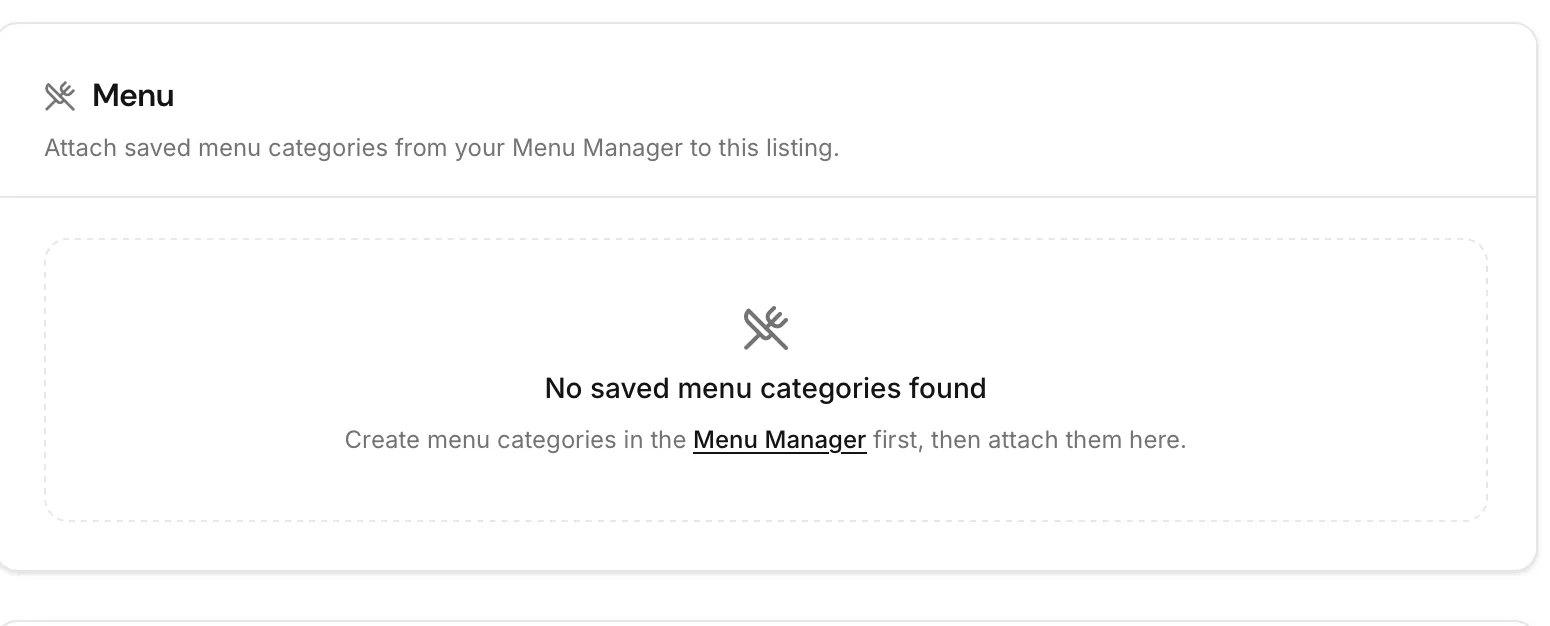
Task: Click the 'No saved menu categories found' title
Action: point(766,388)
